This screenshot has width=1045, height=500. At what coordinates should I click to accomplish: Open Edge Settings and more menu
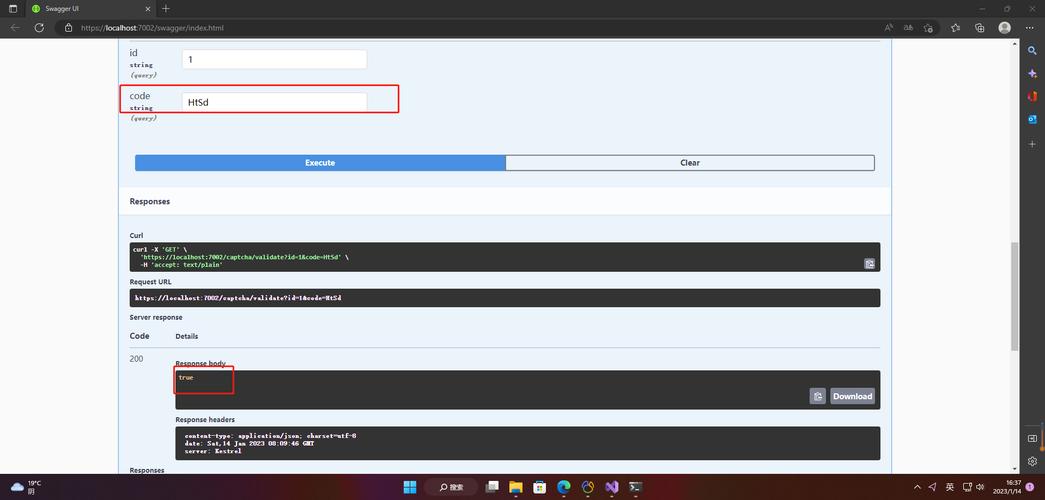pos(1029,28)
